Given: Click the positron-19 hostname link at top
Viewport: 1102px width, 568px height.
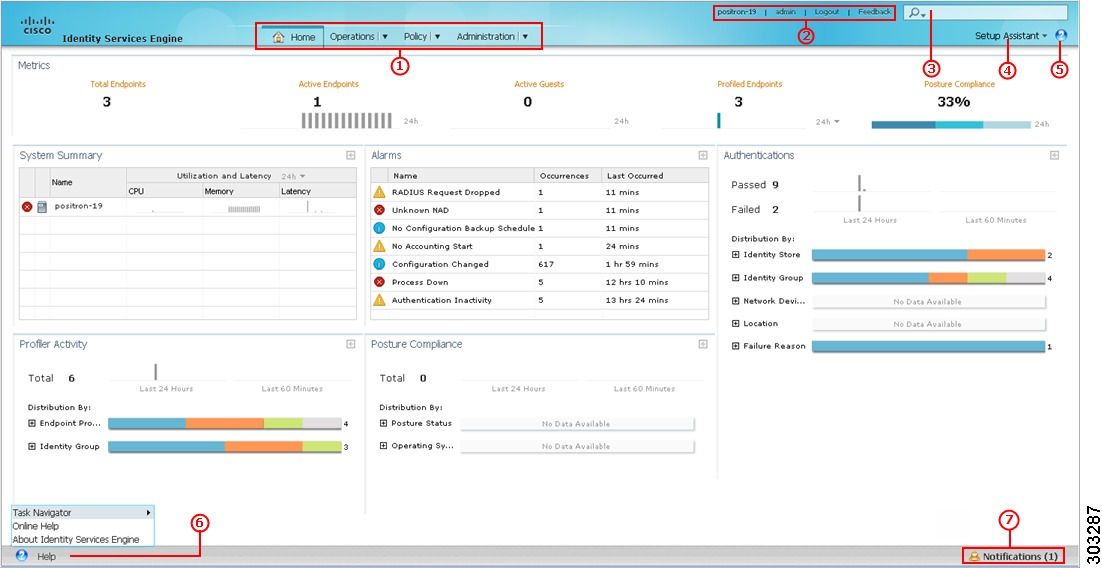Looking at the screenshot, I should [x=737, y=12].
